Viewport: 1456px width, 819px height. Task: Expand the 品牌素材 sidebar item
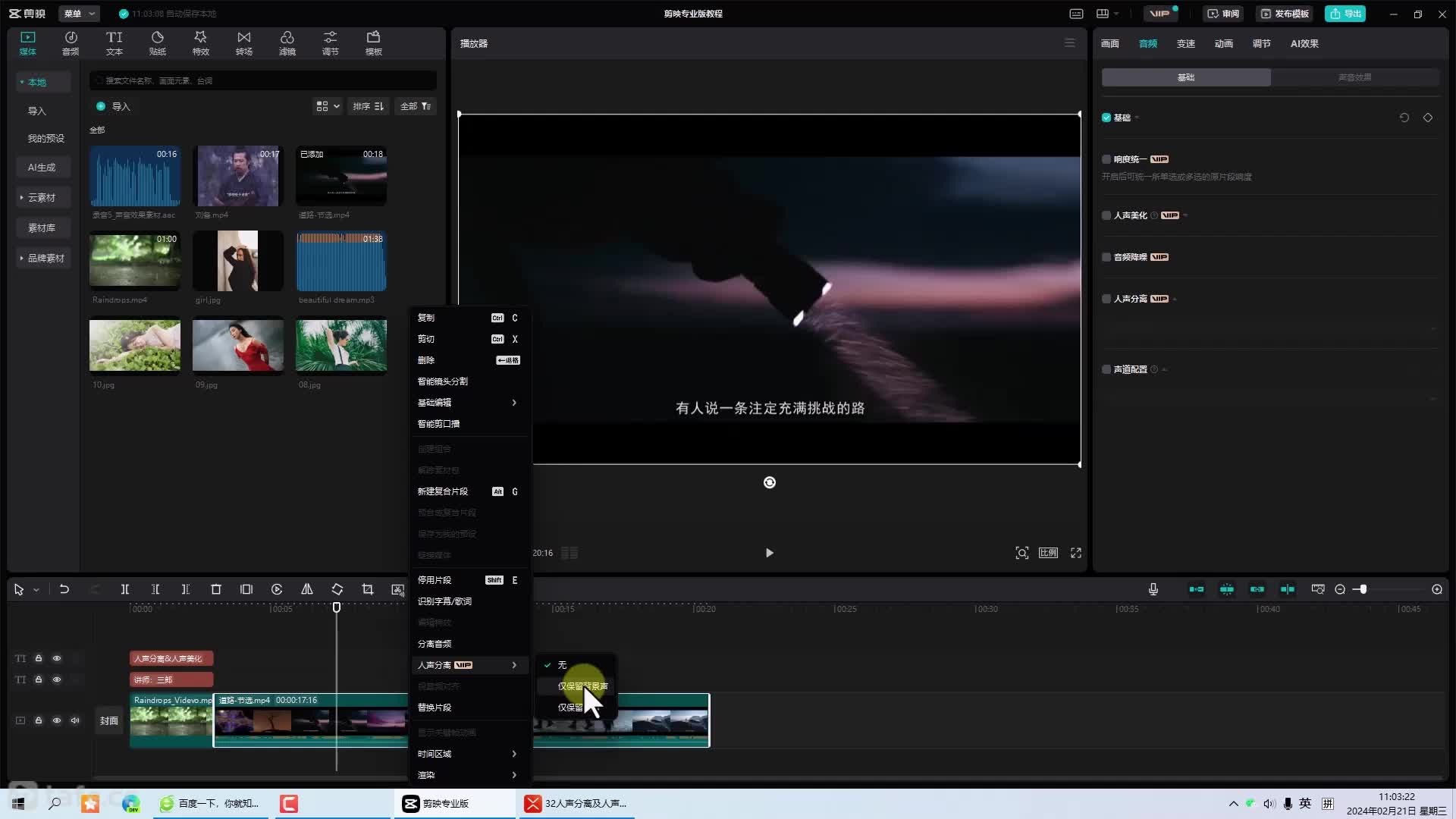click(x=42, y=258)
